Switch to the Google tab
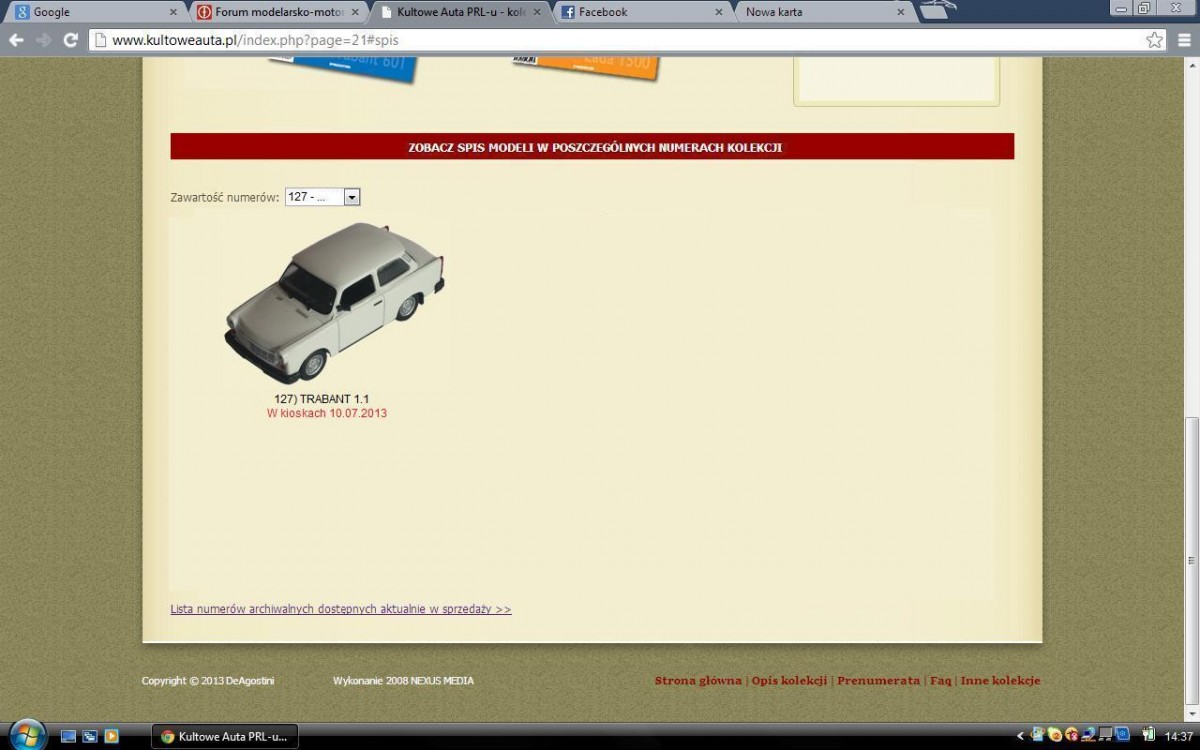 (x=90, y=12)
